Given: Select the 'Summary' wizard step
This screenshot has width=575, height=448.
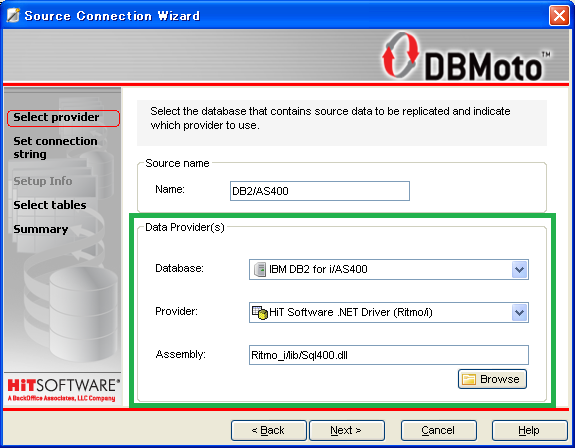Looking at the screenshot, I should tap(41, 229).
